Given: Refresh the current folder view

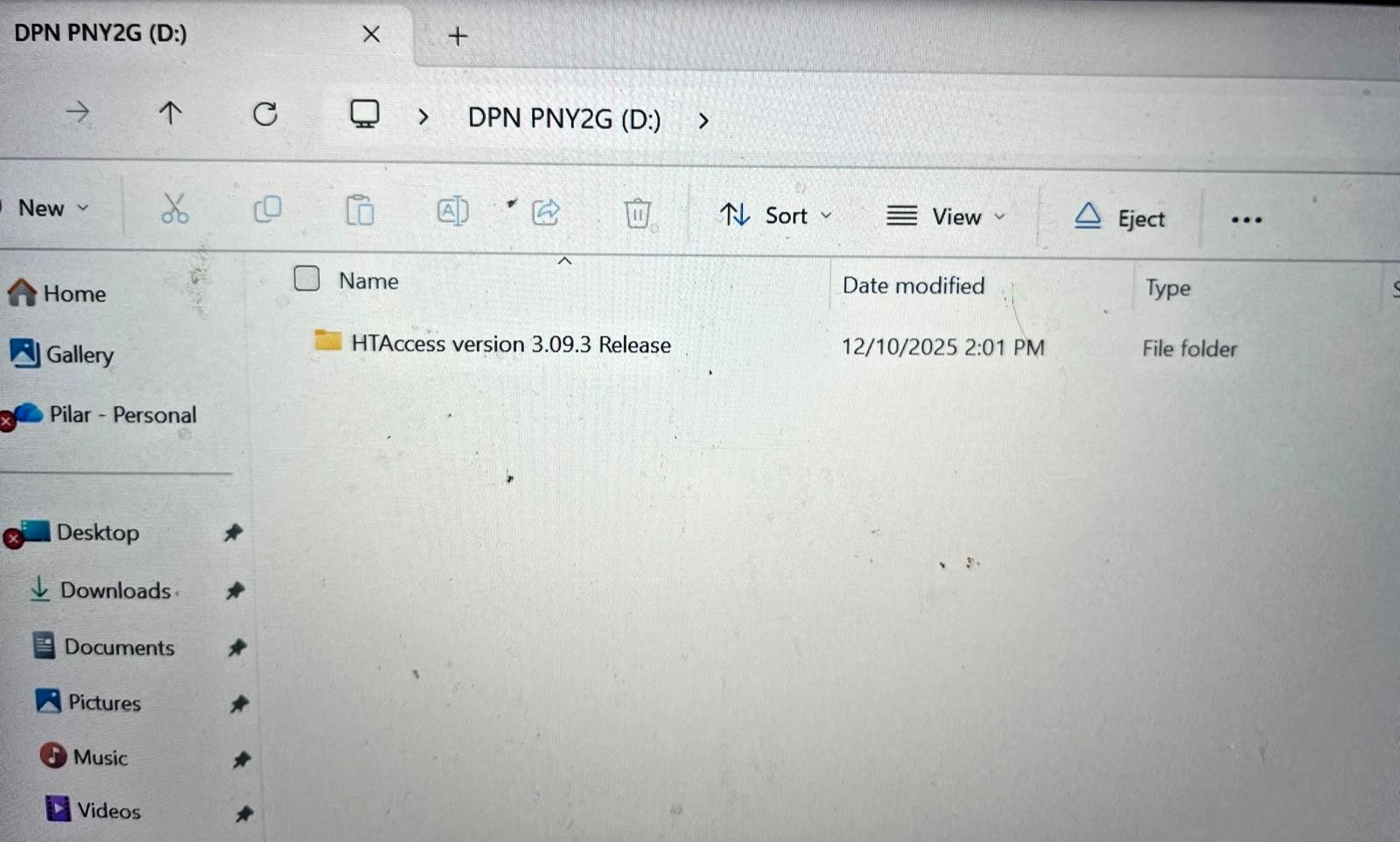Looking at the screenshot, I should pyautogui.click(x=265, y=114).
